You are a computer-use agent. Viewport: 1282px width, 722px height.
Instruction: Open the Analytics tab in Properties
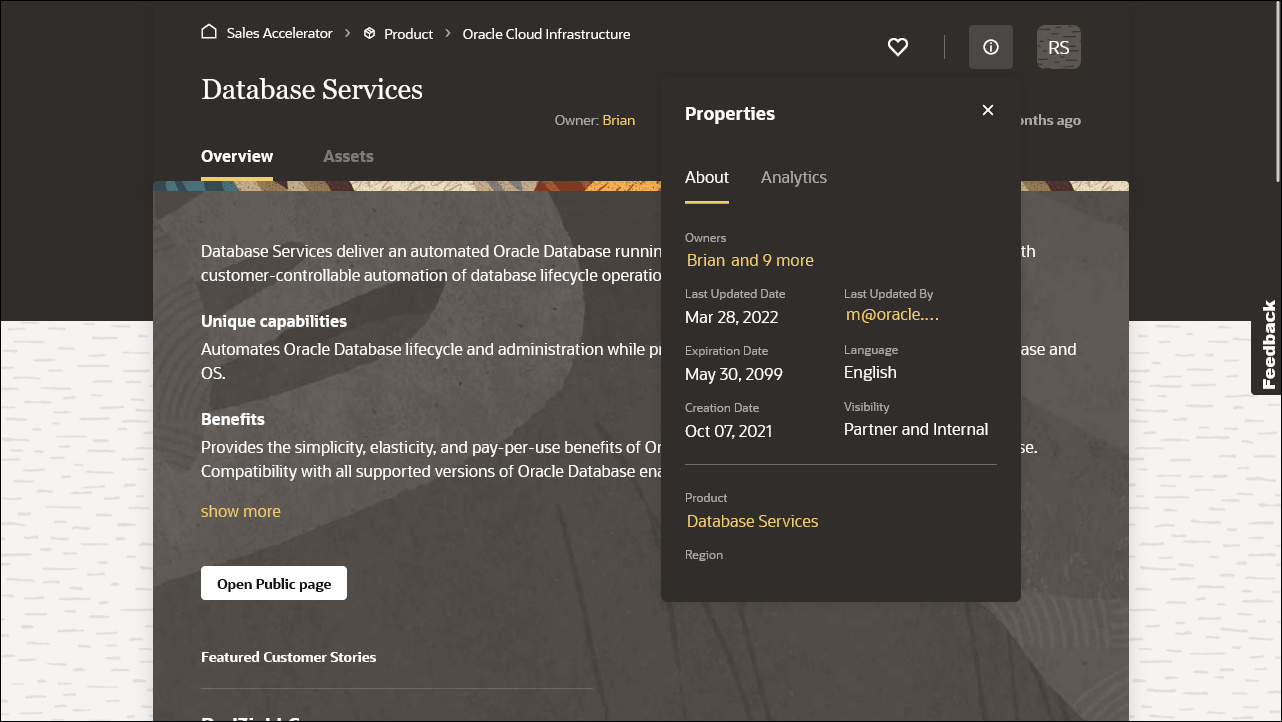[x=793, y=177]
